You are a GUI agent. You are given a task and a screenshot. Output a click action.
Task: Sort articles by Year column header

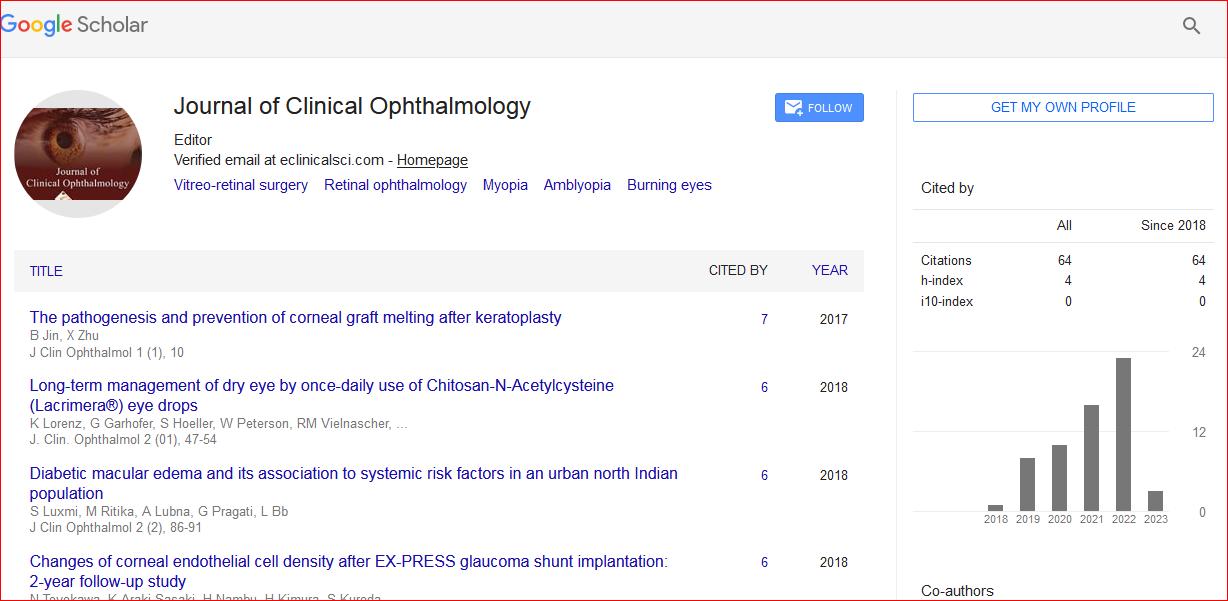pos(829,270)
